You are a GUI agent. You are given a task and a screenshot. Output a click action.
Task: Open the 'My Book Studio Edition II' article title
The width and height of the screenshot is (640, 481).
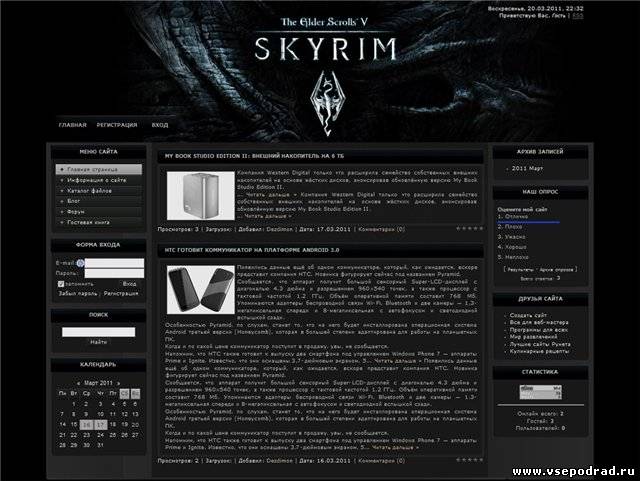pyautogui.click(x=254, y=156)
